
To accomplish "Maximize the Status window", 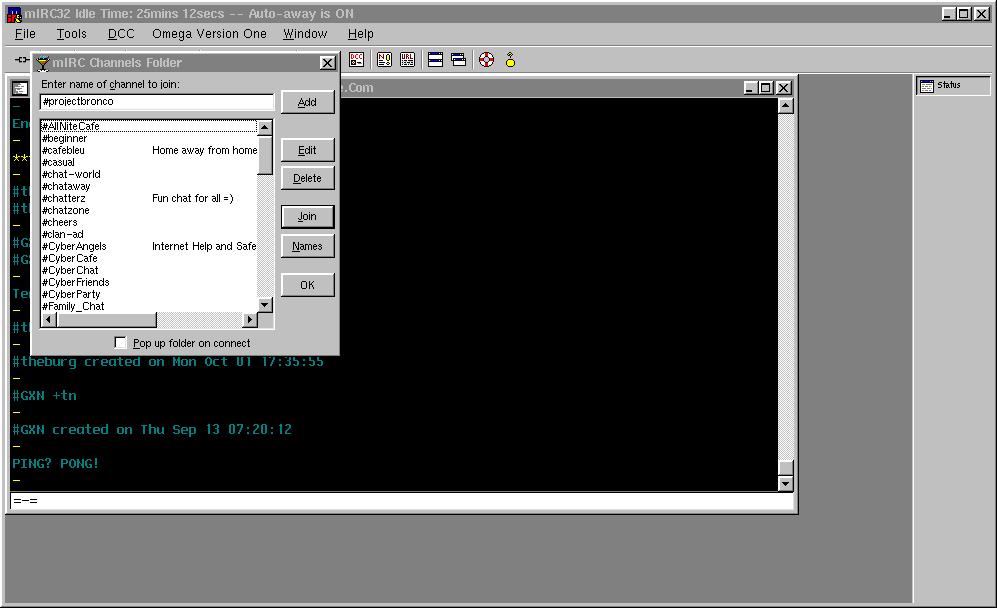I will pyautogui.click(x=766, y=88).
